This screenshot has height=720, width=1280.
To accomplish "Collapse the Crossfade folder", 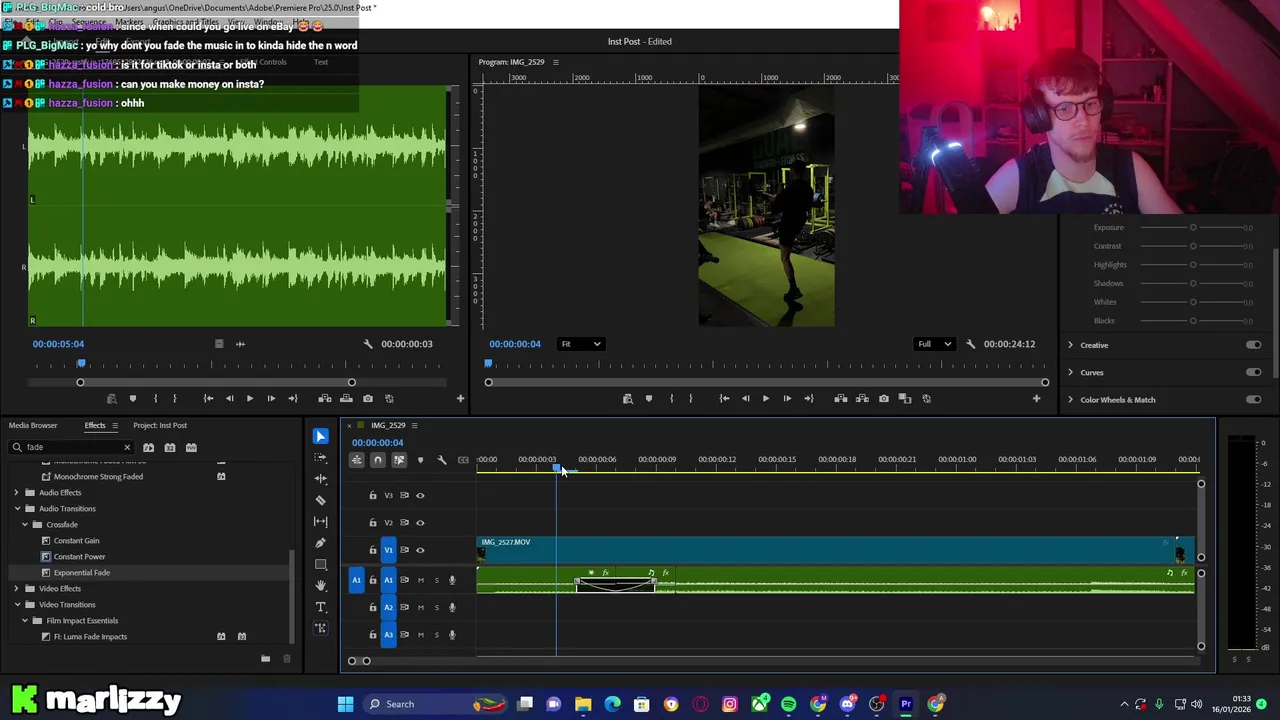I will pos(25,524).
